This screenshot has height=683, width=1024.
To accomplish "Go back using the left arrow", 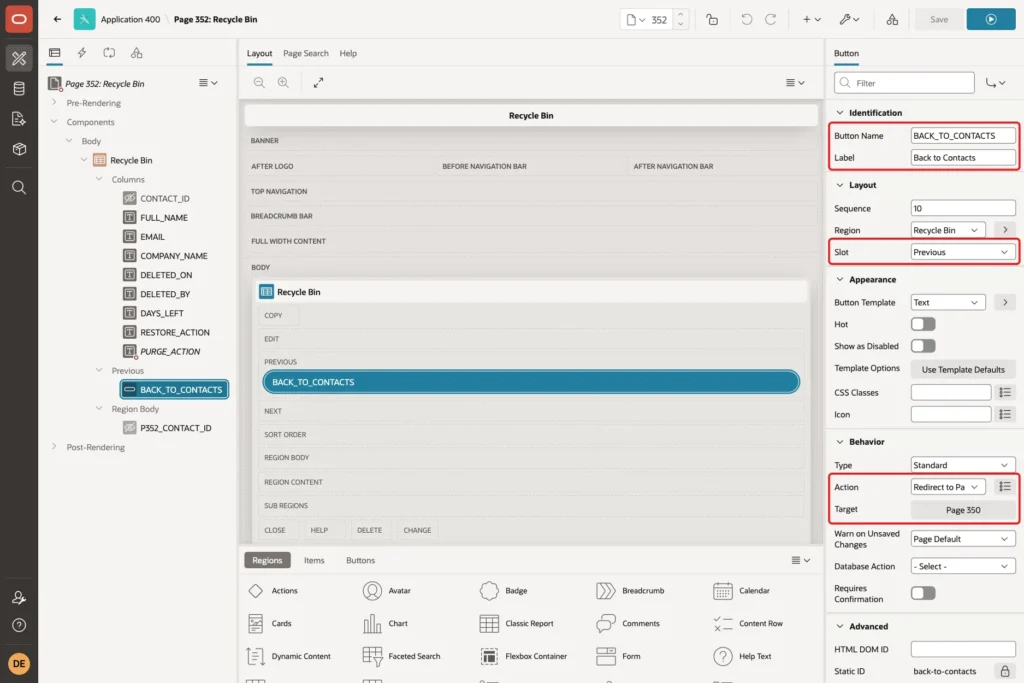I will click(x=57, y=19).
